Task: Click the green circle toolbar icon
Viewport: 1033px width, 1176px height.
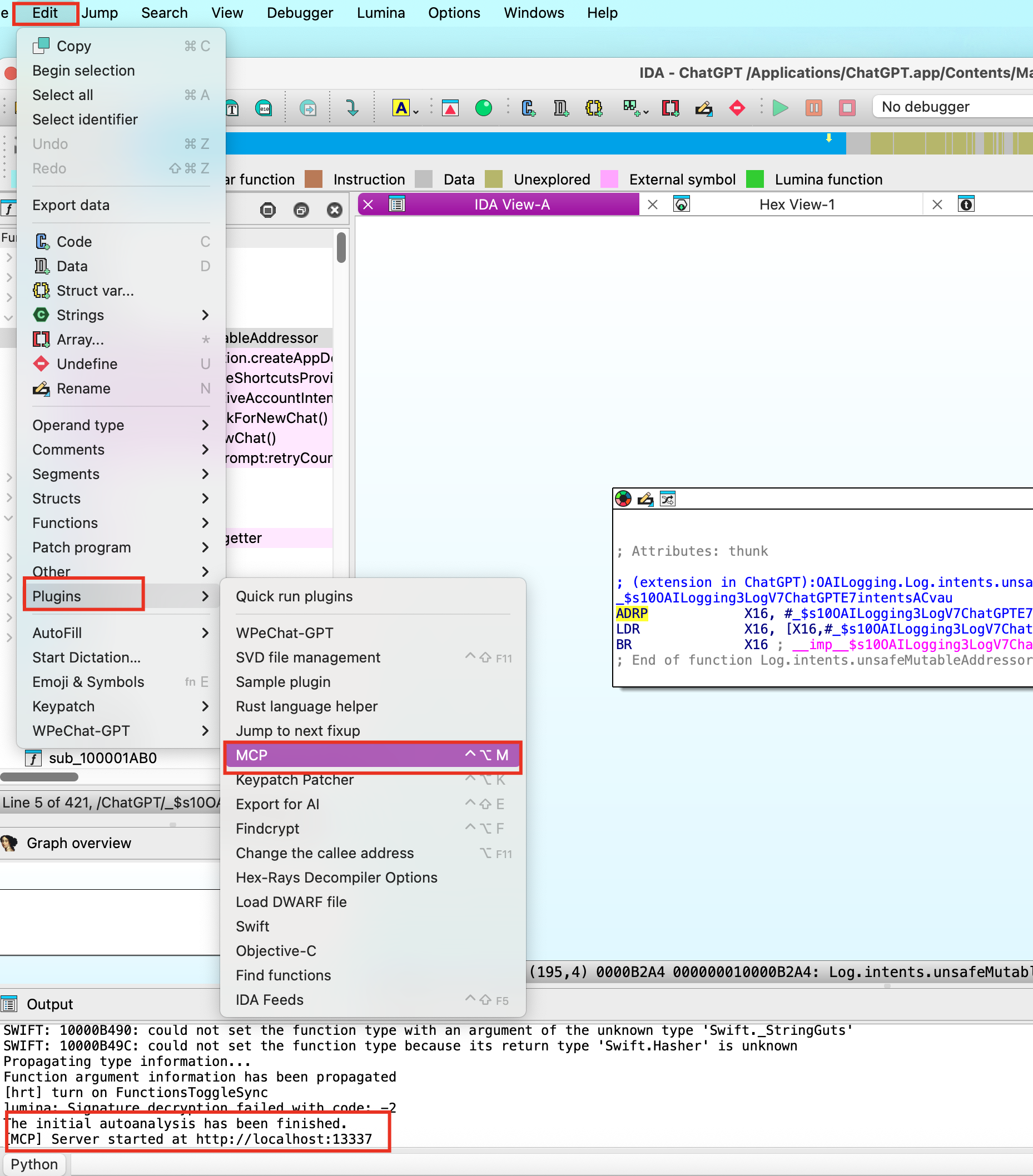Action: pos(483,108)
